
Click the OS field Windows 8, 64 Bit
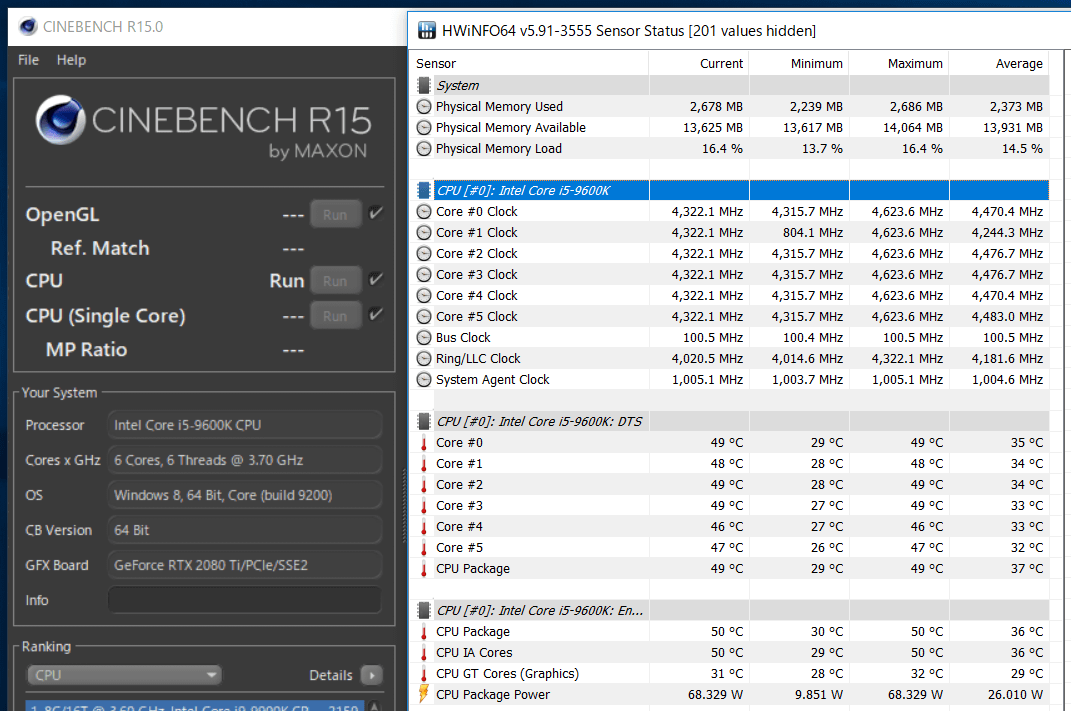pos(245,495)
